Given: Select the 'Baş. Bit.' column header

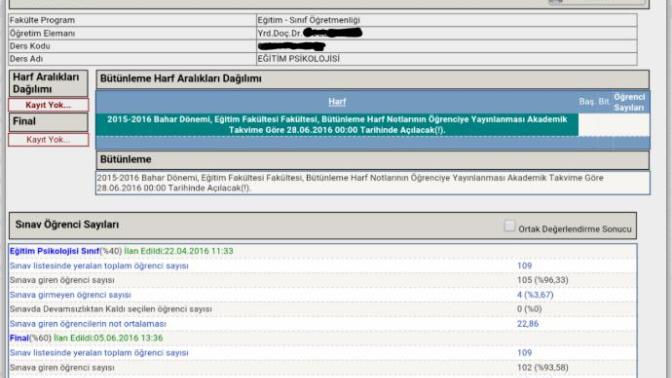Looking at the screenshot, I should point(594,102).
